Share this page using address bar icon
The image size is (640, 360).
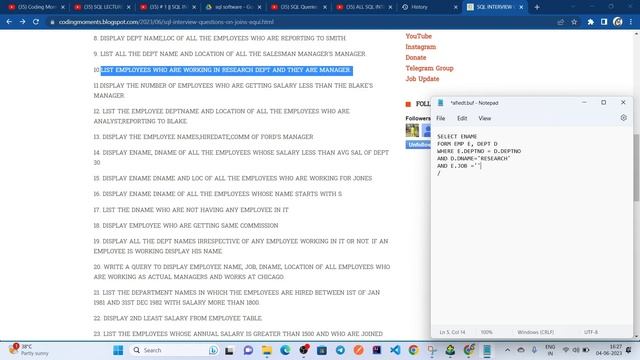pyautogui.click(x=560, y=22)
